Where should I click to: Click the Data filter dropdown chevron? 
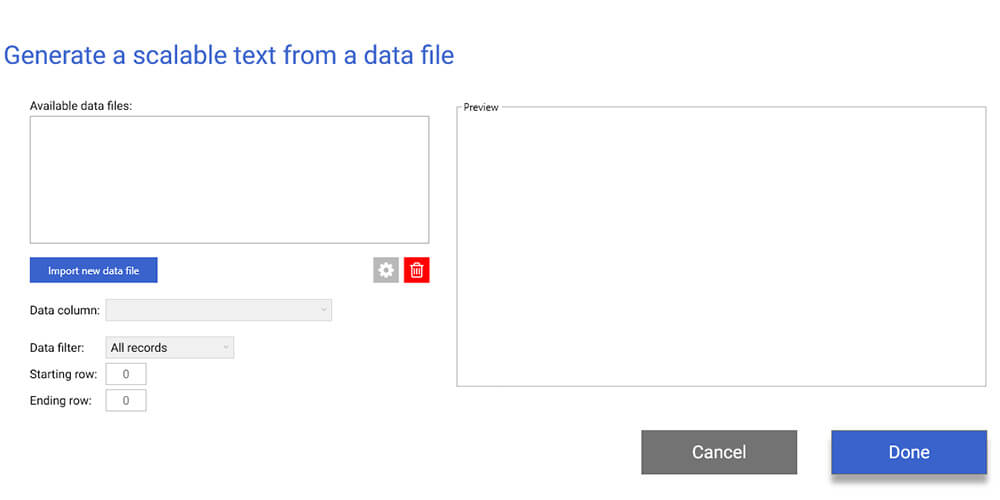pyautogui.click(x=226, y=348)
